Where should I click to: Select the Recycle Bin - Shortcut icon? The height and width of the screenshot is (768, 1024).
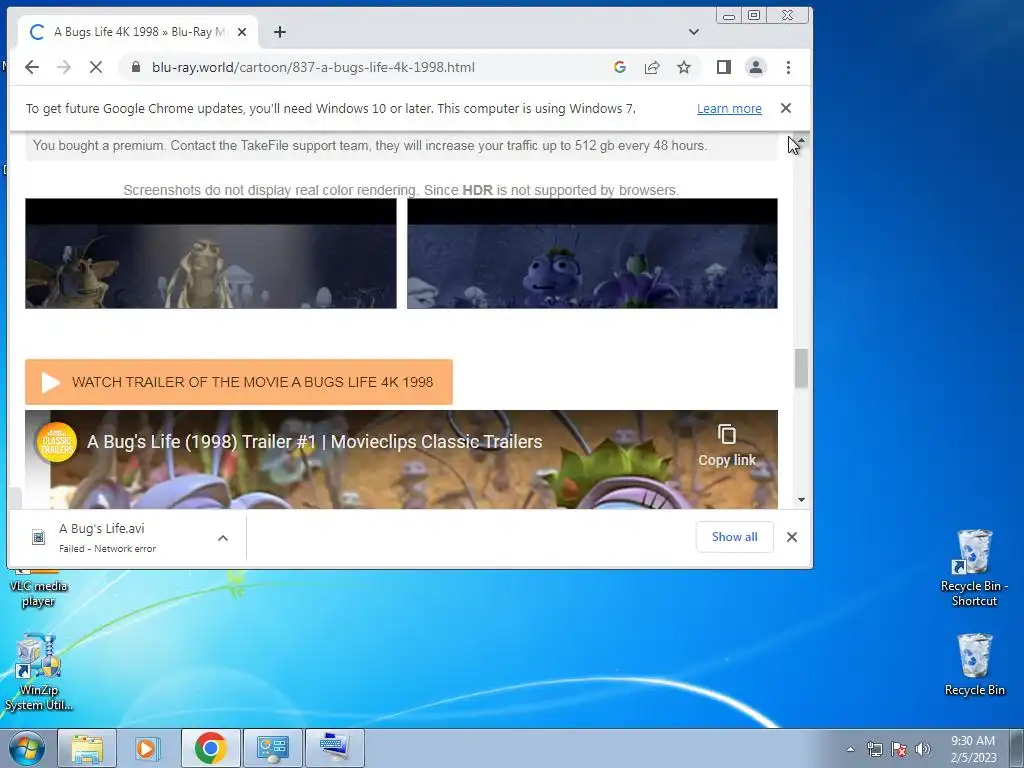tap(974, 568)
